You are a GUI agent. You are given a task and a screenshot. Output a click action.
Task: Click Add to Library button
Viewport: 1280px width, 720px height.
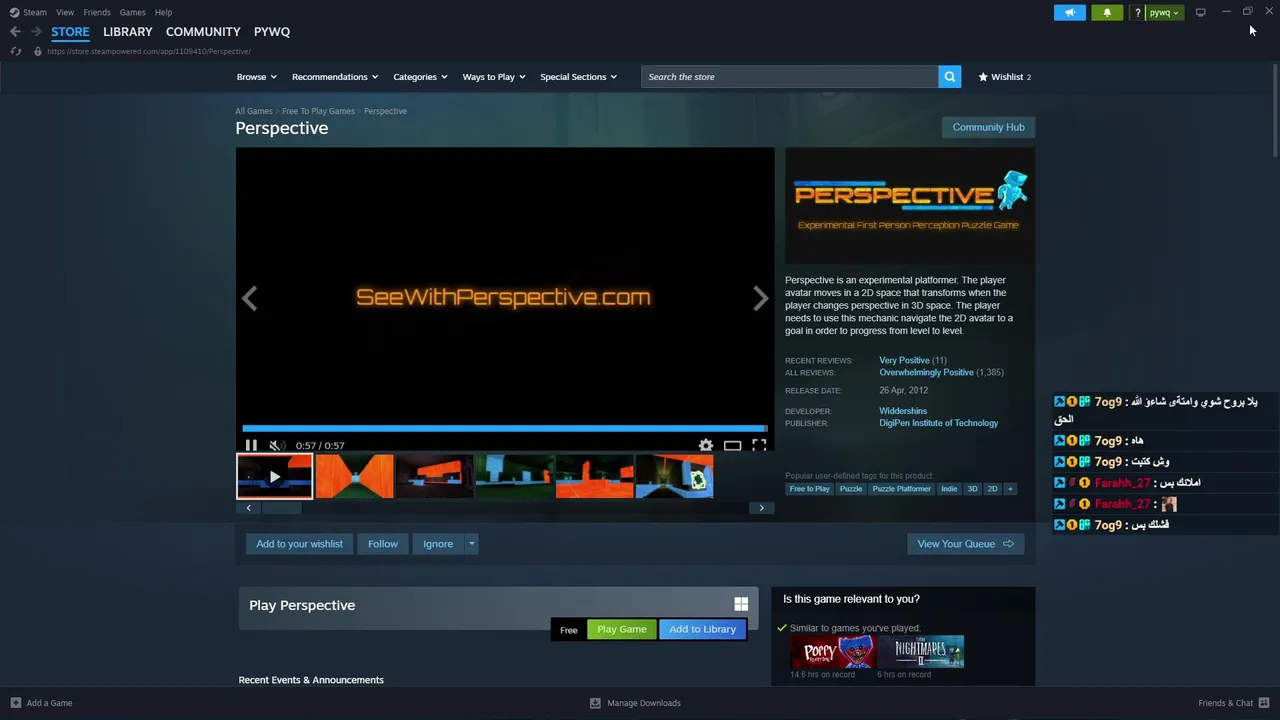click(x=702, y=629)
